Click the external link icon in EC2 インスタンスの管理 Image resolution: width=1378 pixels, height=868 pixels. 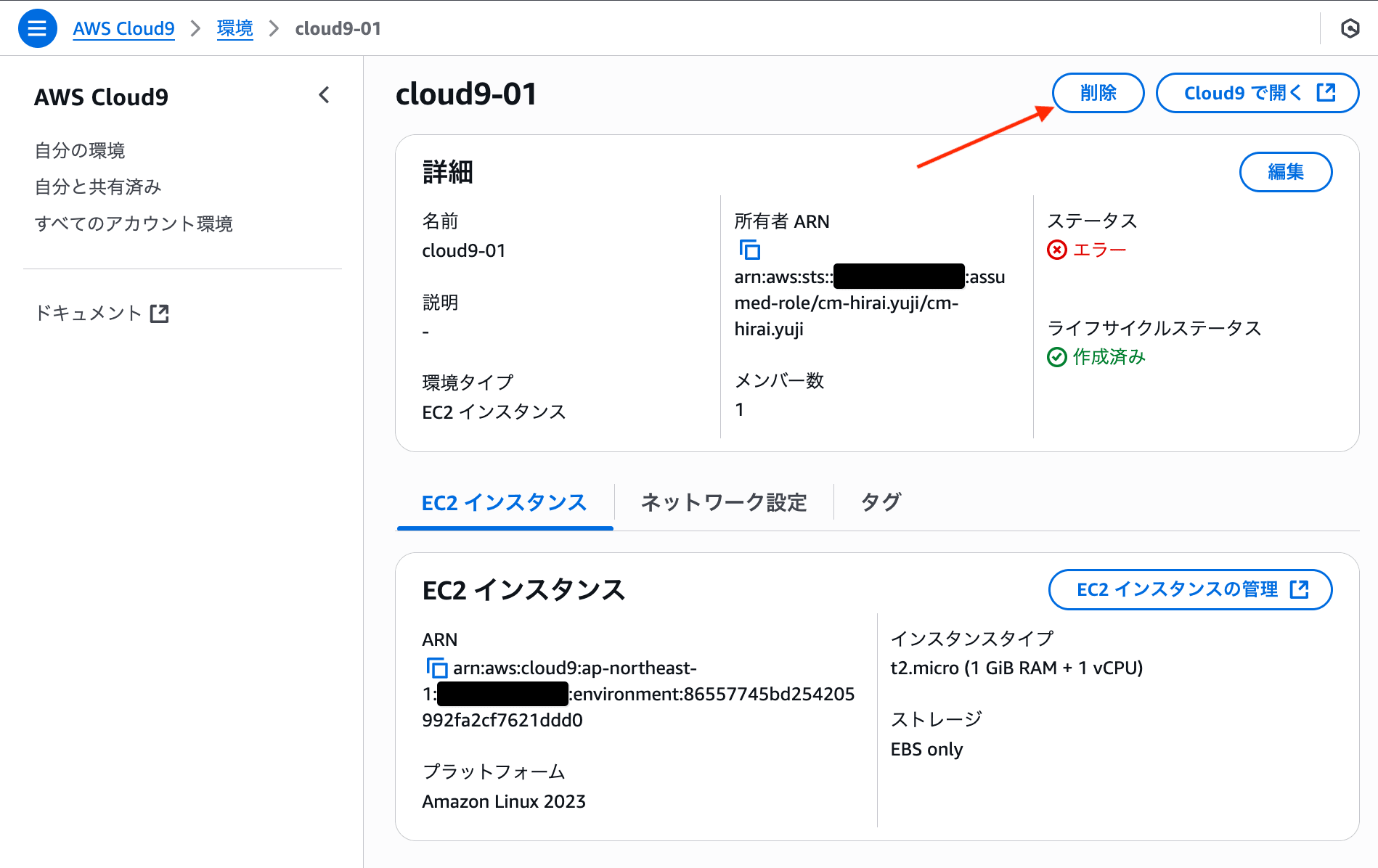[1300, 589]
